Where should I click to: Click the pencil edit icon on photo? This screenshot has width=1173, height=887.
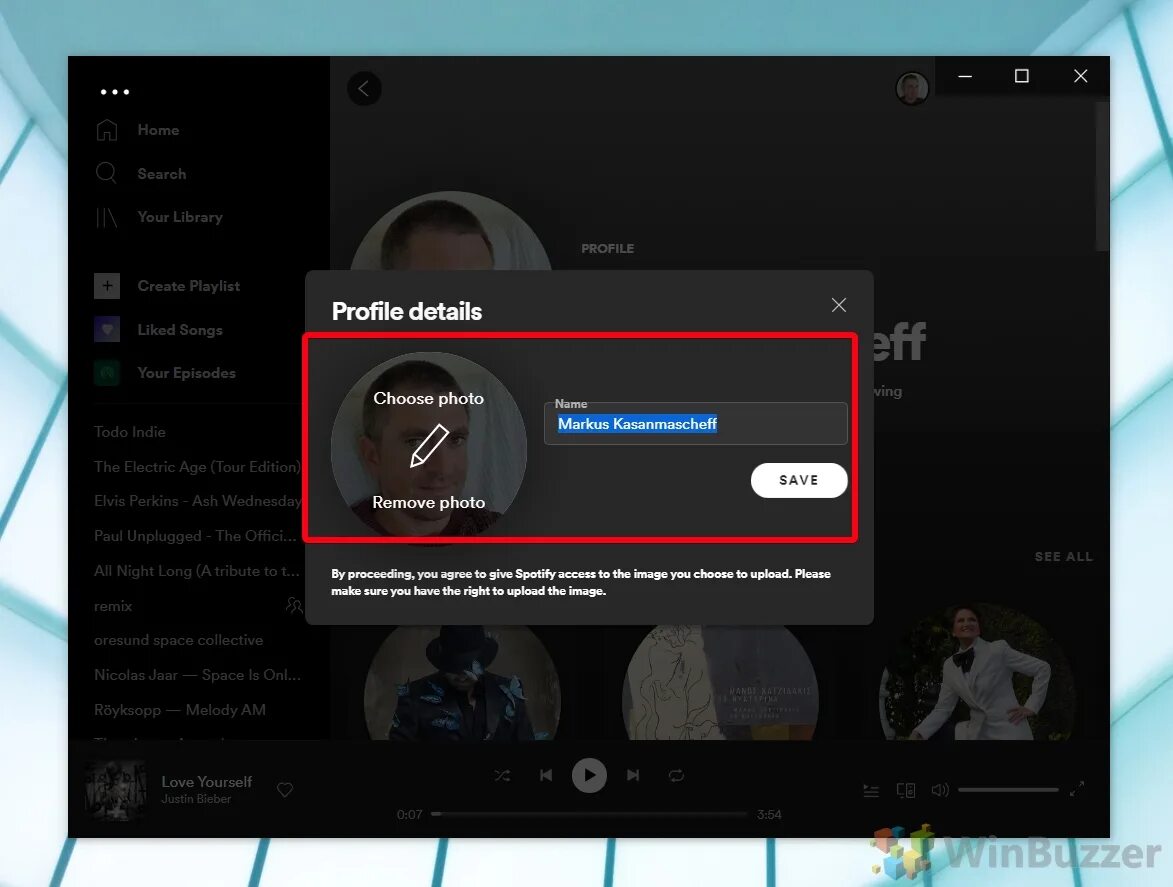click(x=429, y=446)
